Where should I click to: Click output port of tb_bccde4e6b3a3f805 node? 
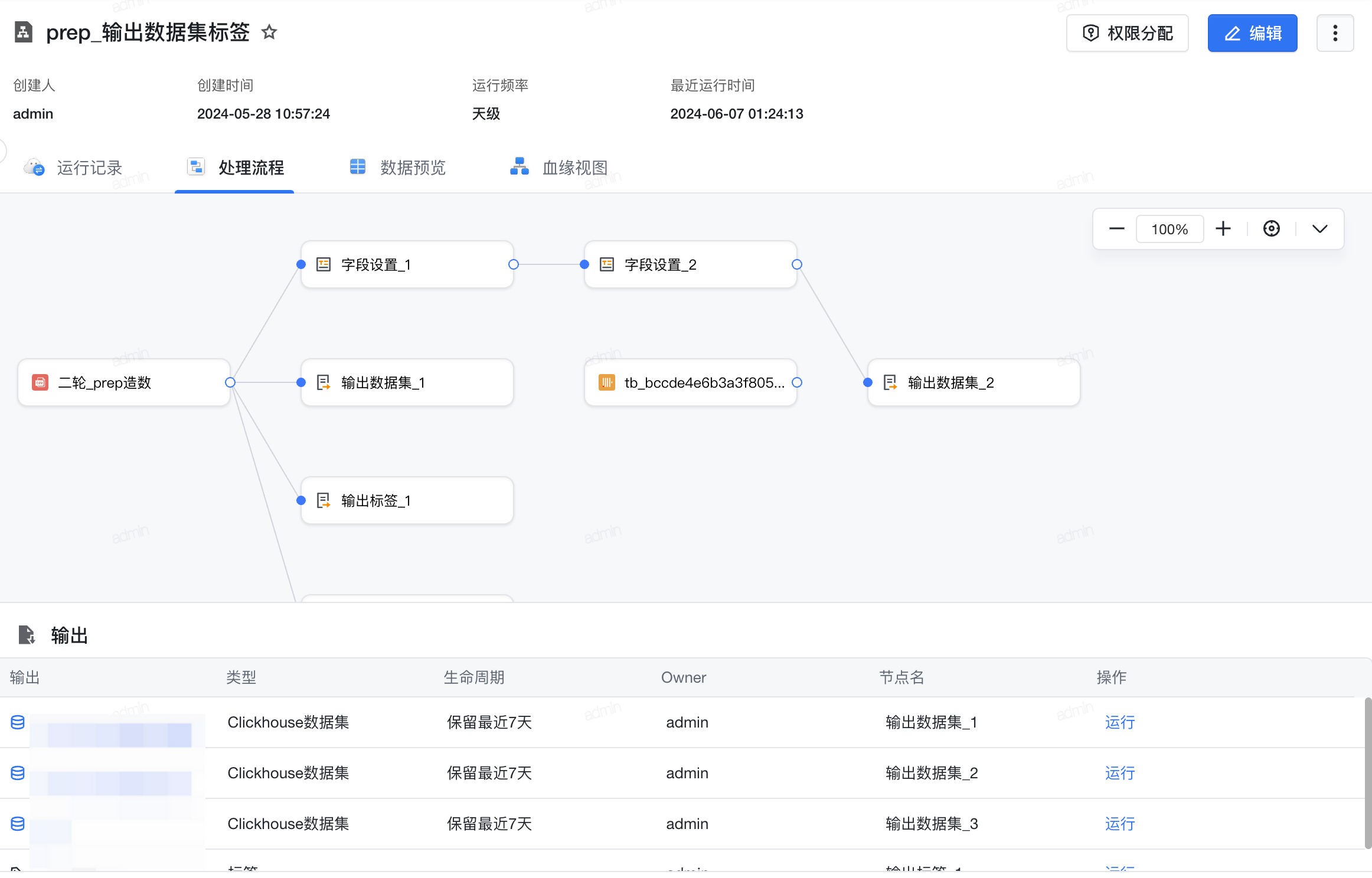pyautogui.click(x=797, y=382)
